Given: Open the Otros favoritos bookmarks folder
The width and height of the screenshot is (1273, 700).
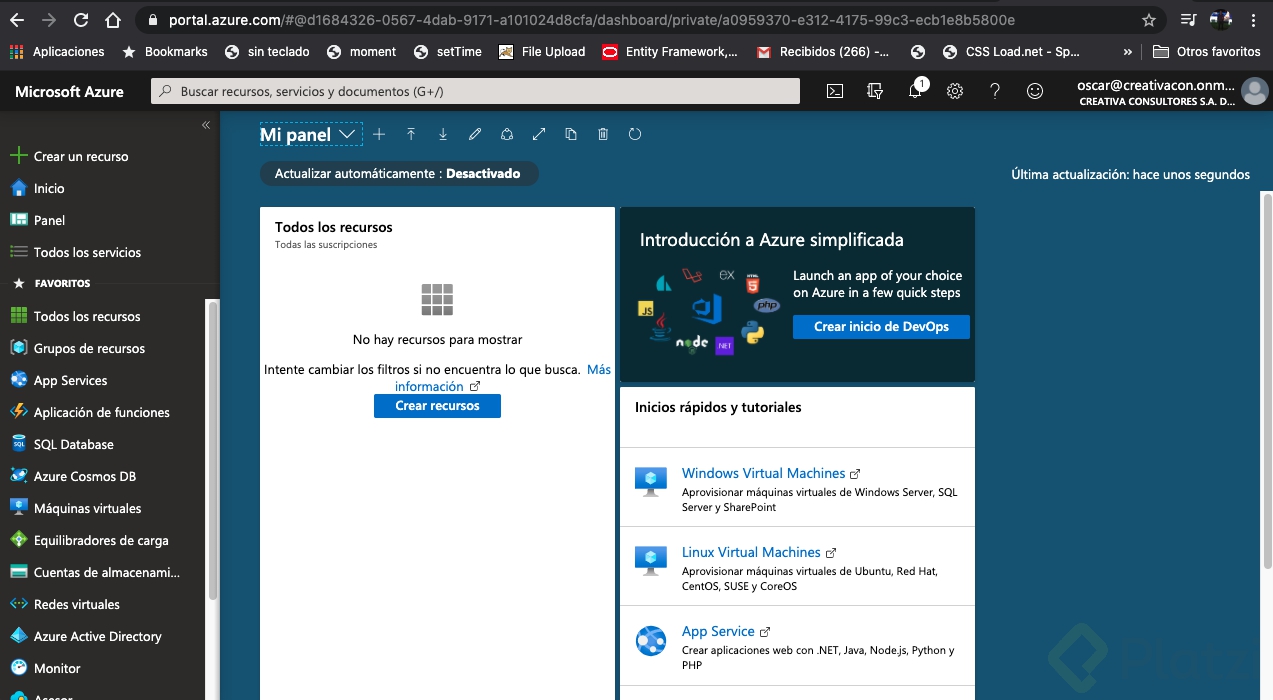Looking at the screenshot, I should pyautogui.click(x=1206, y=52).
